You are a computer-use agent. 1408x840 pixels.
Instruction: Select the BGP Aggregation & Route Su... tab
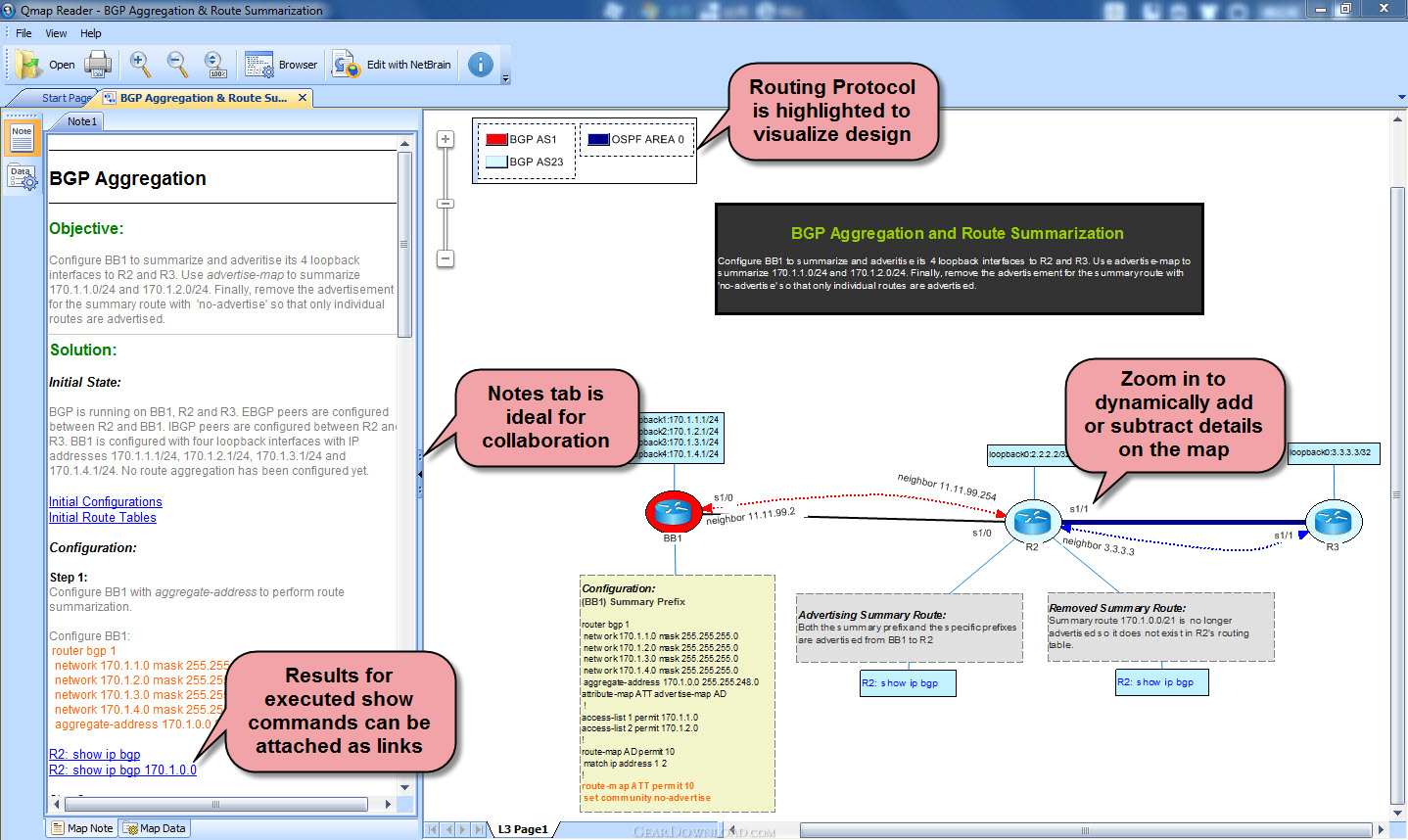tap(204, 98)
